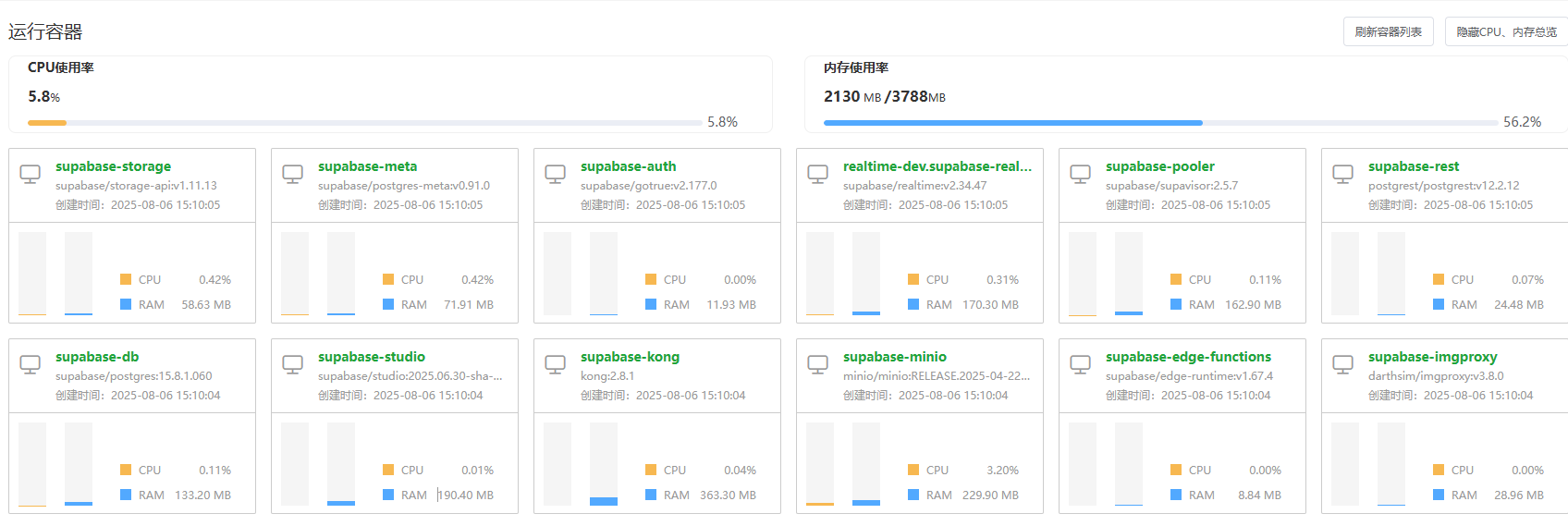1568x526 pixels.
Task: Open the supabase-minio container link
Action: click(895, 357)
